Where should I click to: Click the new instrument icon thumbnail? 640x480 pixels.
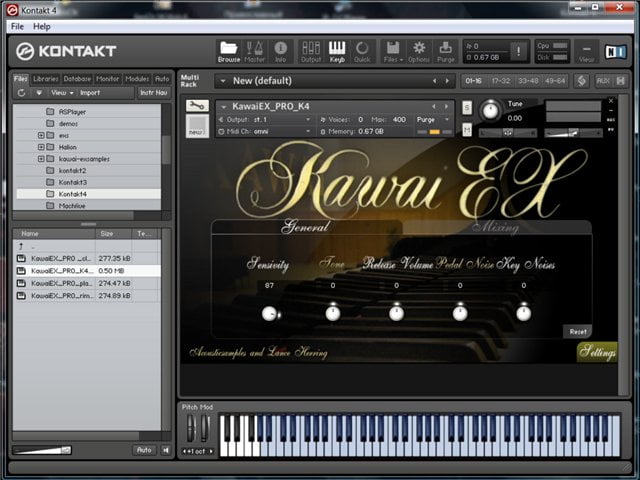point(197,126)
